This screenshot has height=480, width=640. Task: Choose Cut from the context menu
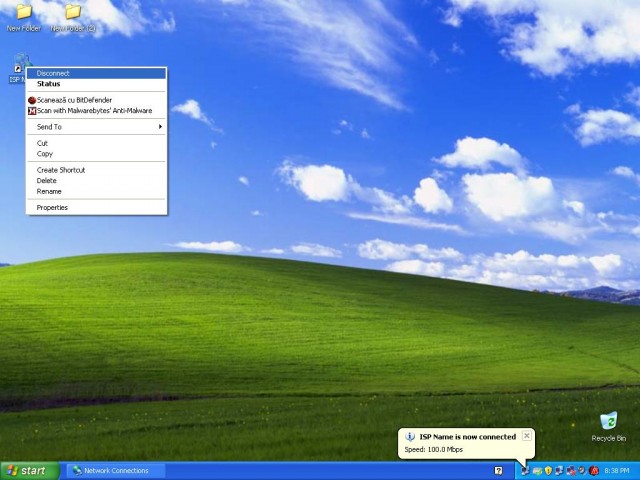pos(96,143)
